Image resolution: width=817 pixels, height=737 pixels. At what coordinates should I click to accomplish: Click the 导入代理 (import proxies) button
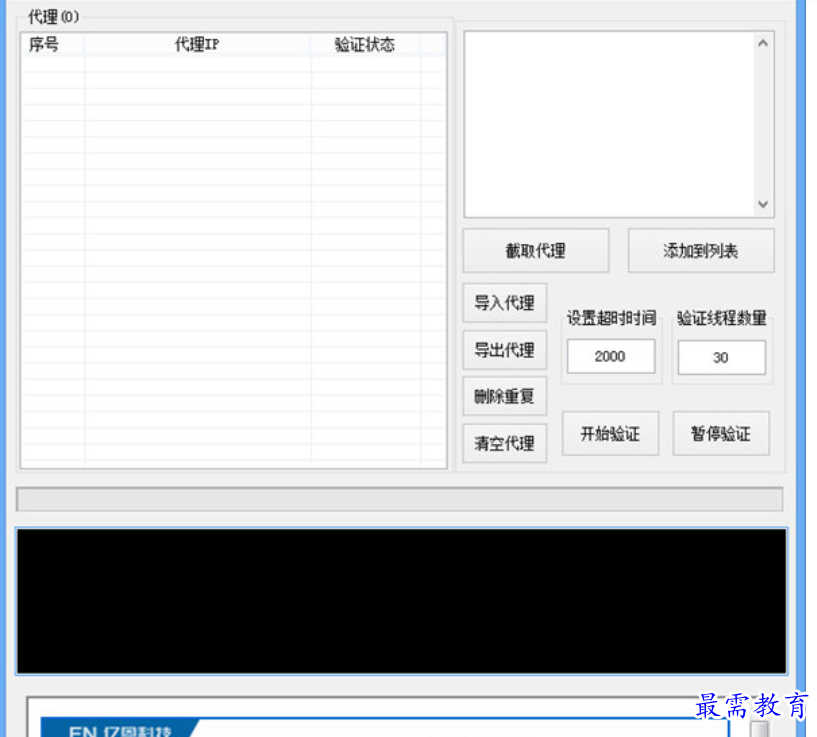(504, 302)
